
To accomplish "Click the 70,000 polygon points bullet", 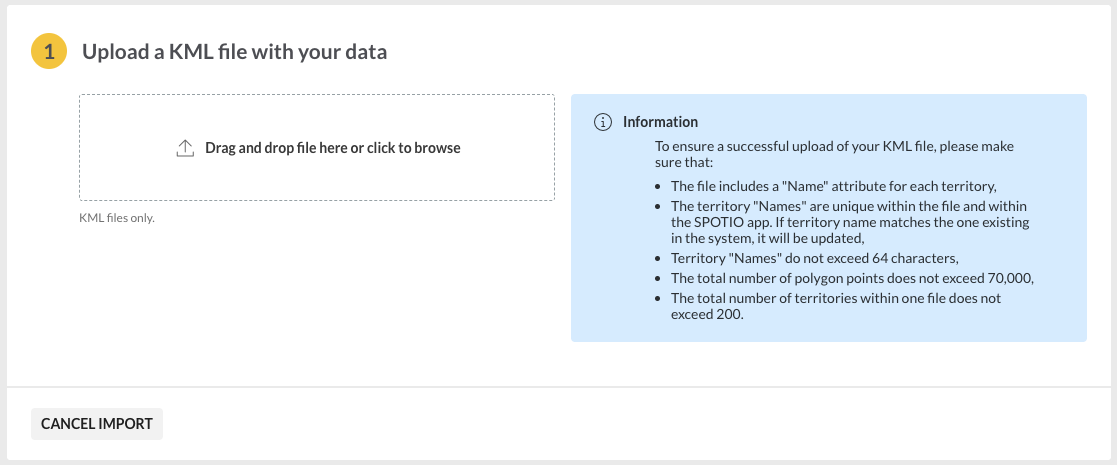I will (853, 278).
